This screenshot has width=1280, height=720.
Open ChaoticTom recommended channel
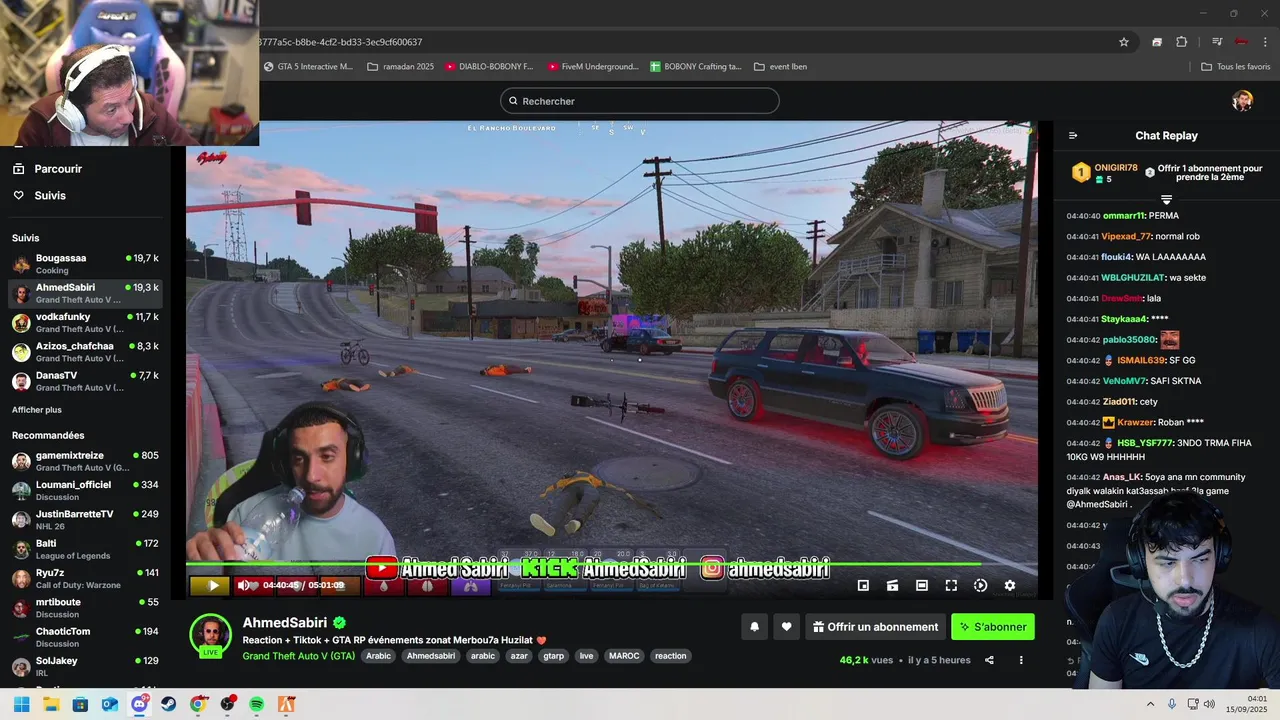tap(85, 637)
